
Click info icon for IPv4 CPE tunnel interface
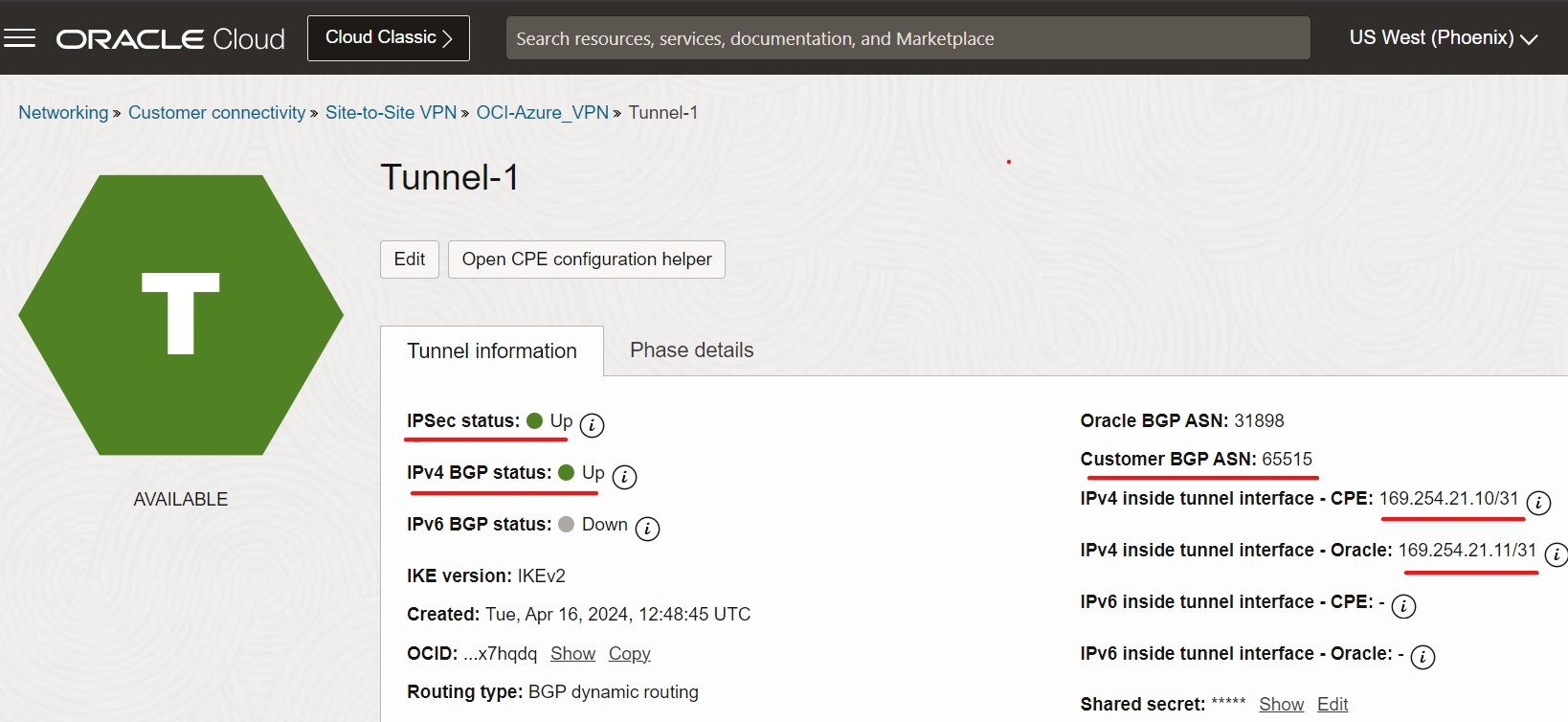tap(1538, 503)
